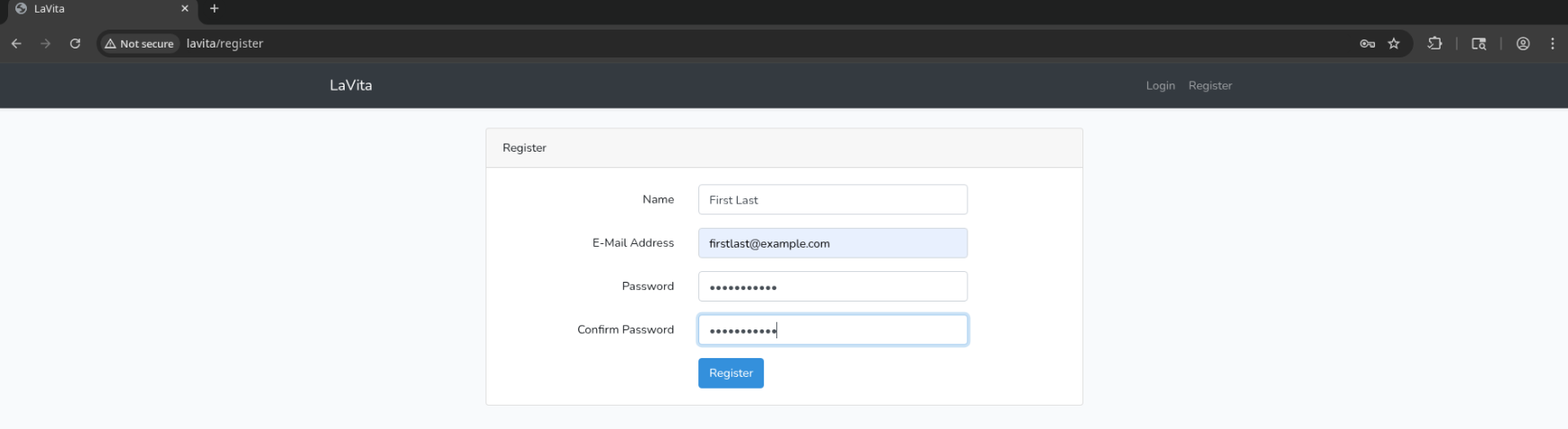Reload the LaVita register page
1568x429 pixels.
point(75,43)
